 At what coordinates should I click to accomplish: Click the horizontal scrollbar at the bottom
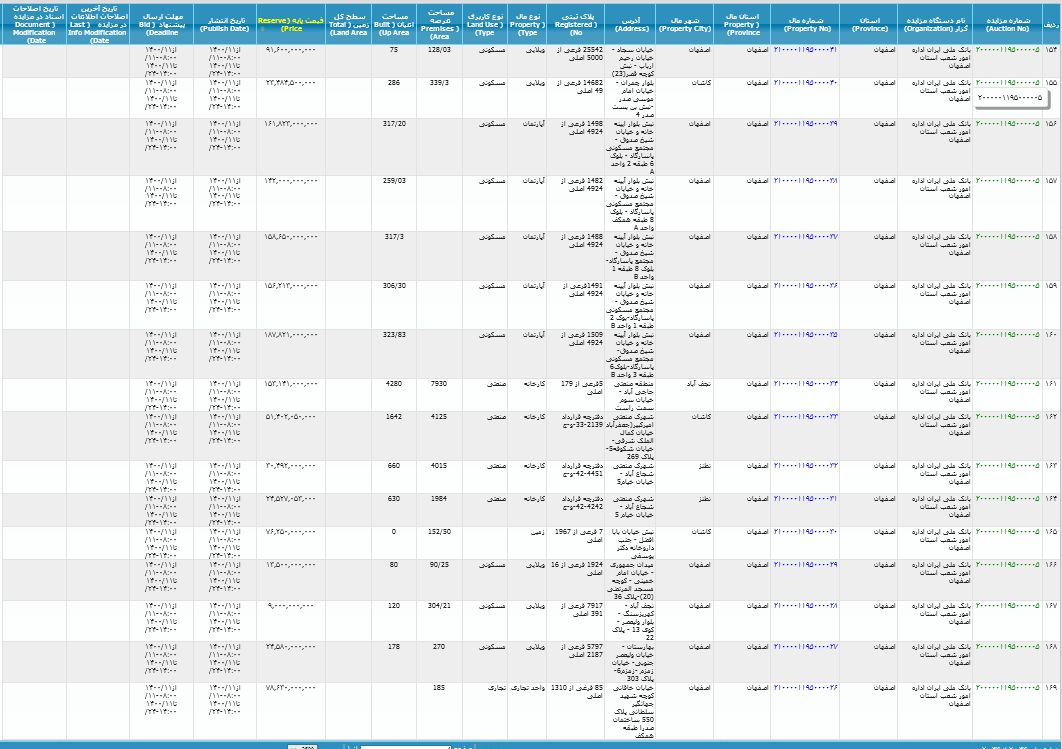420,745
